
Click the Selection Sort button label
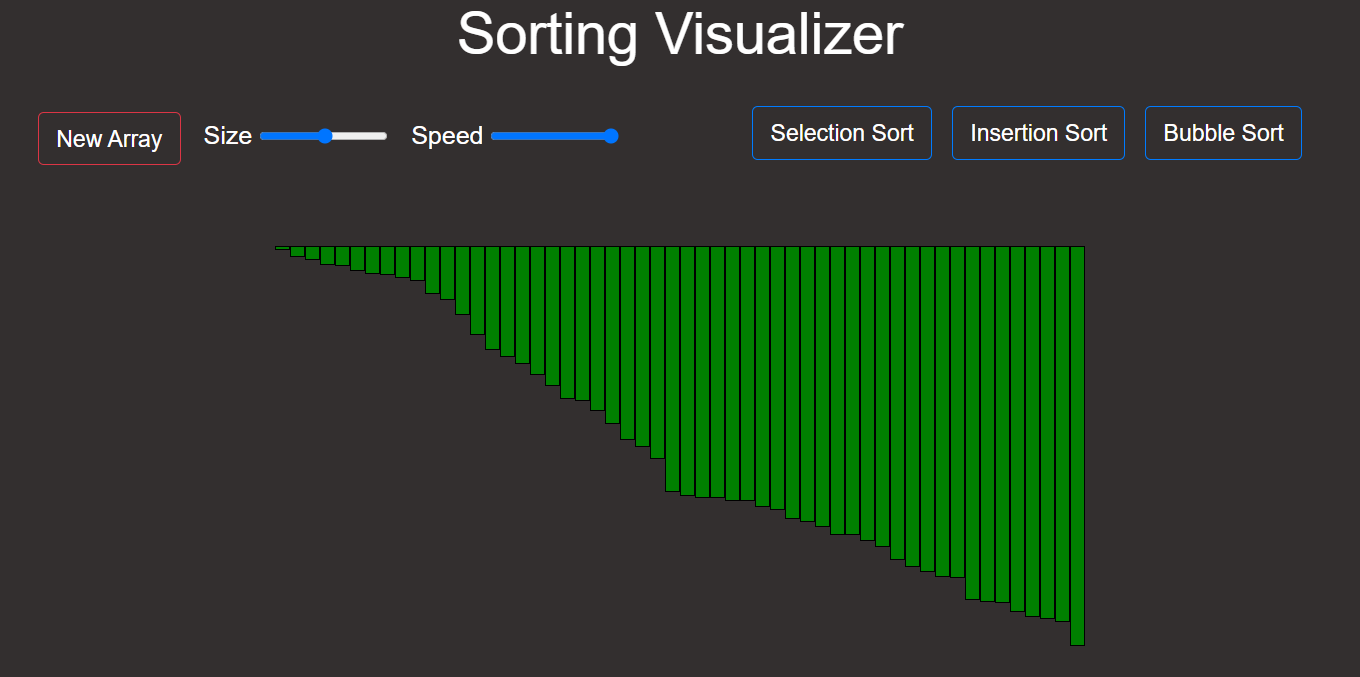point(841,132)
